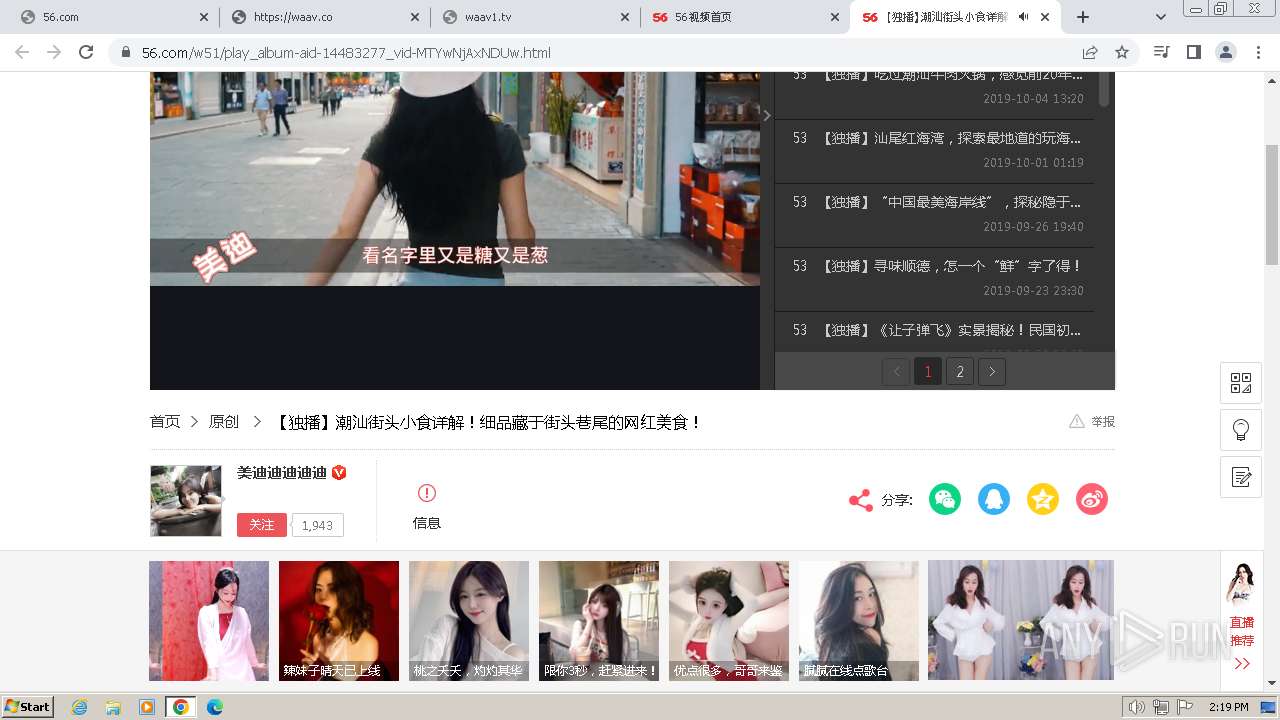Play 吃过潮汕牛肉火锅 playlist video

[934, 94]
